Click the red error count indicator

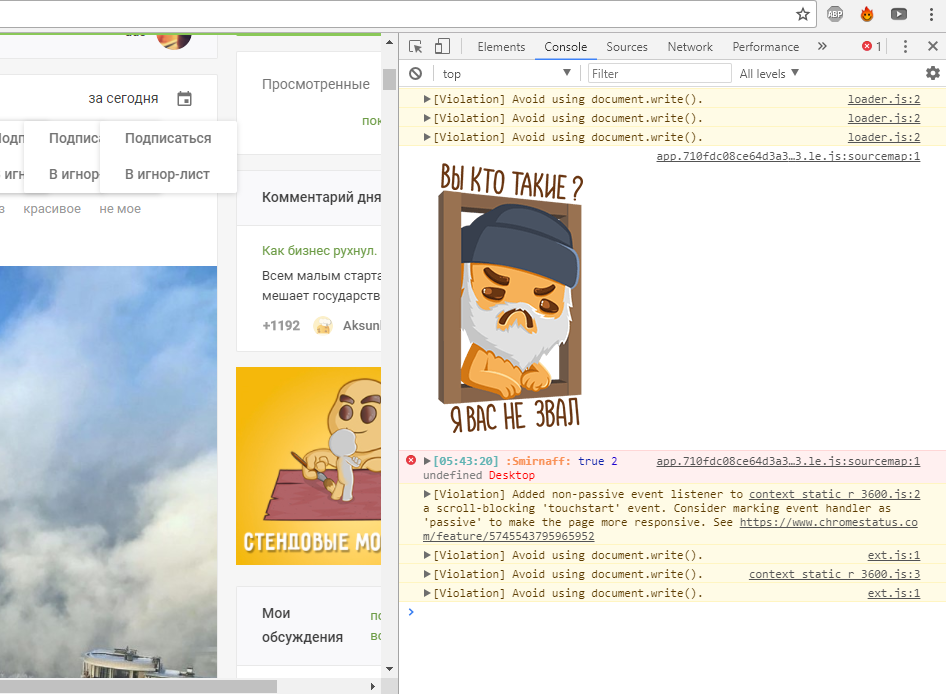(x=872, y=47)
